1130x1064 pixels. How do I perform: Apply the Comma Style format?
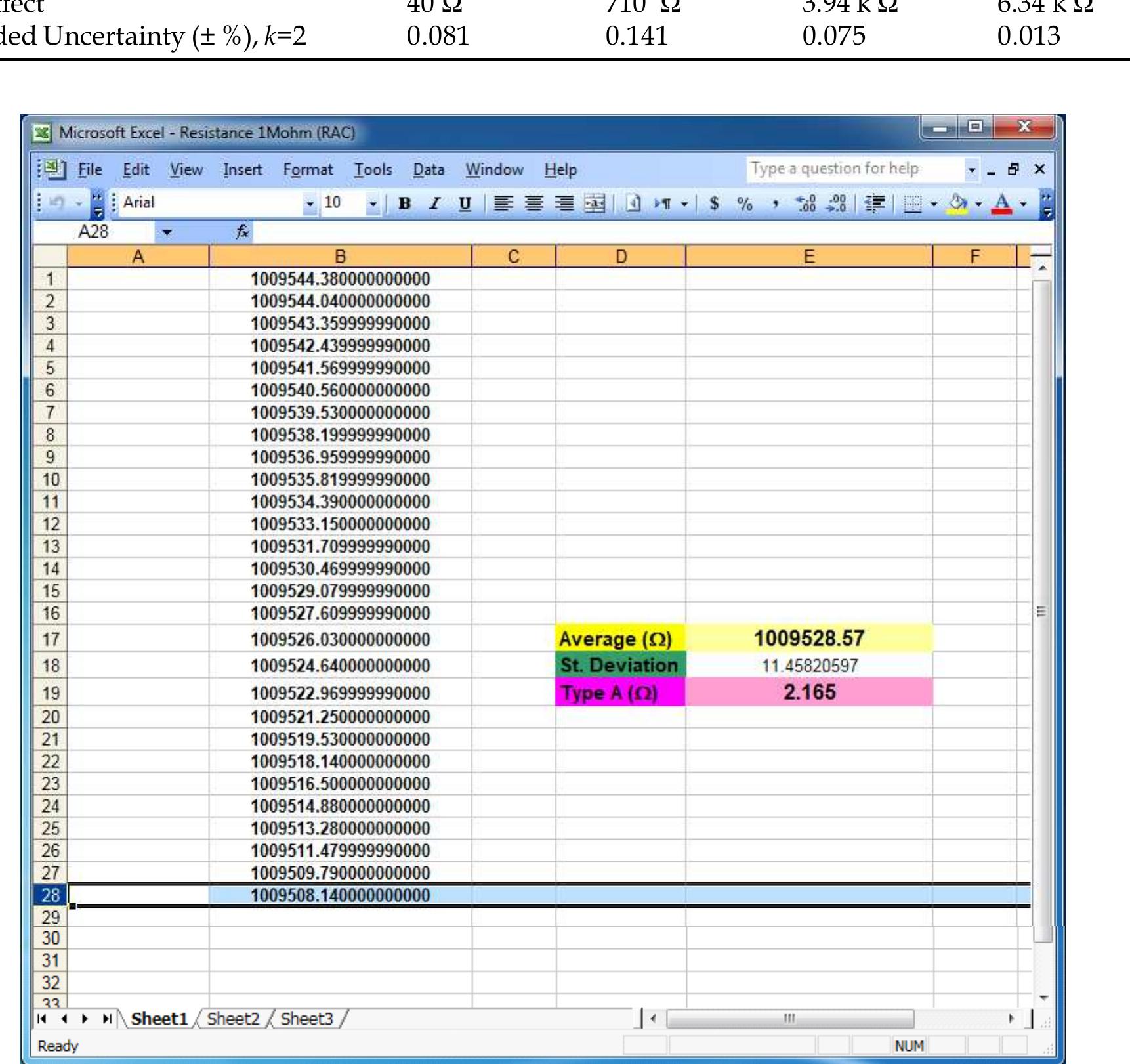coord(776,204)
